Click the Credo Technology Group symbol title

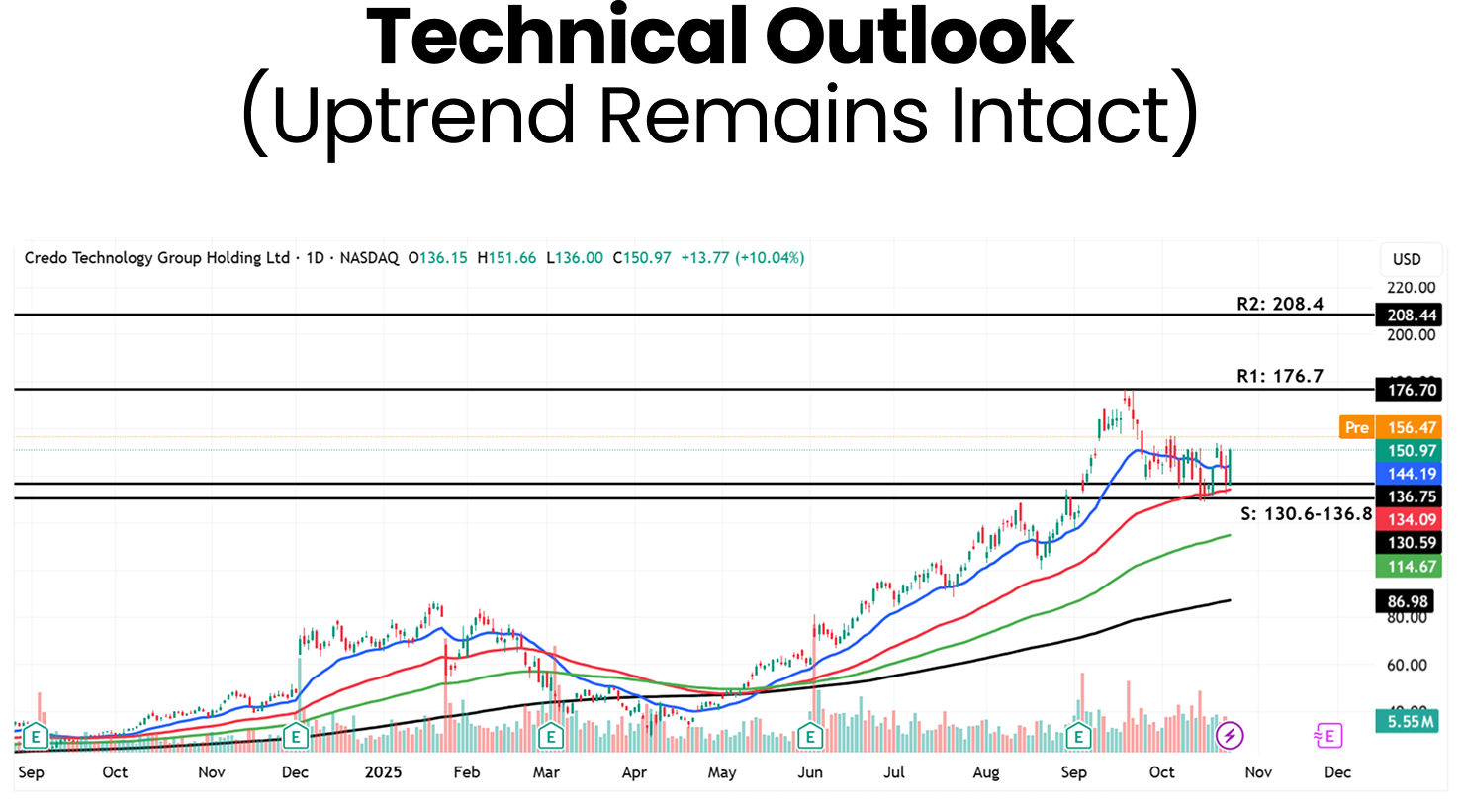(x=156, y=258)
